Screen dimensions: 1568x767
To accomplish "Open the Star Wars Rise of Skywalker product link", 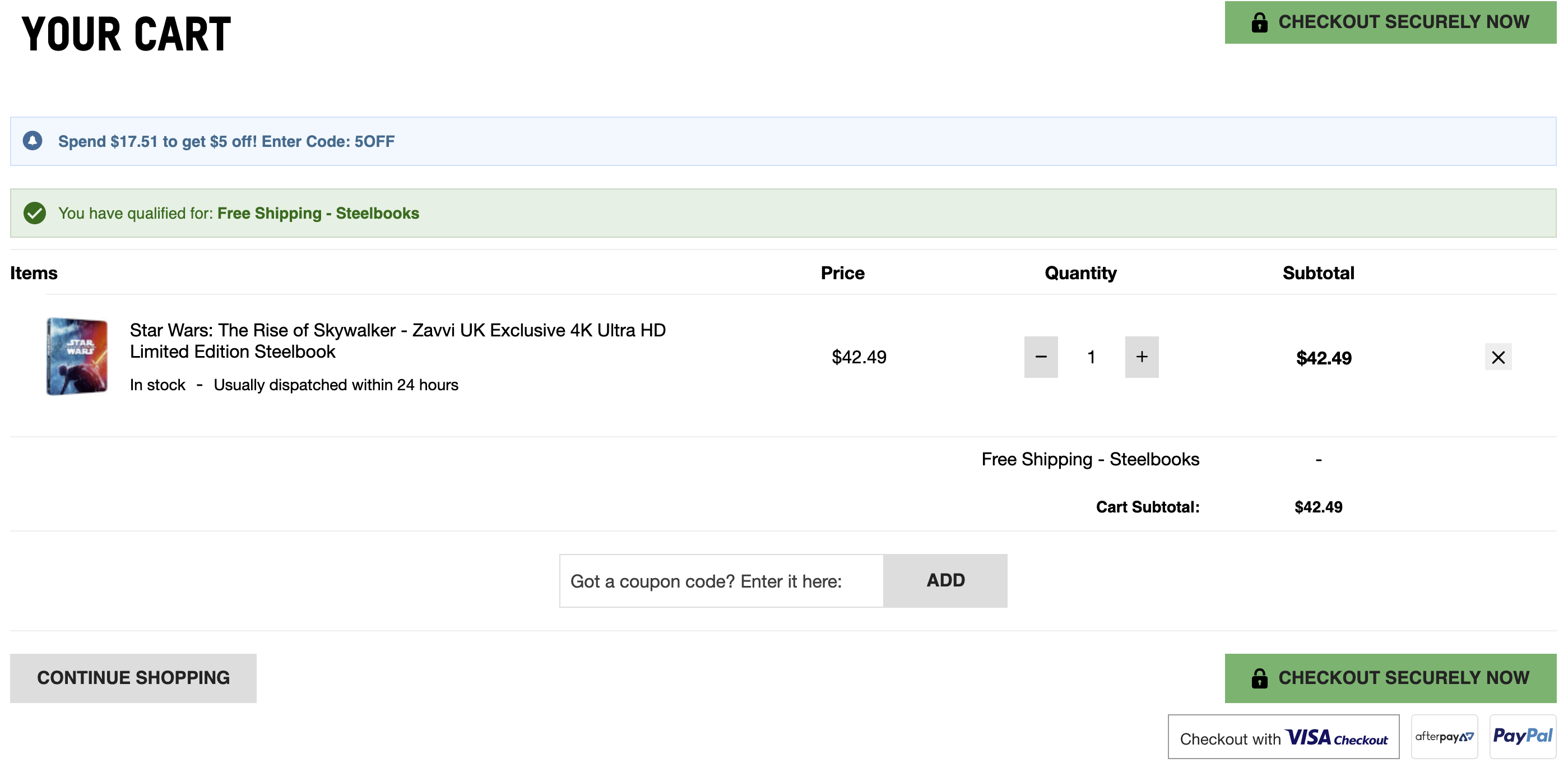I will [x=397, y=340].
